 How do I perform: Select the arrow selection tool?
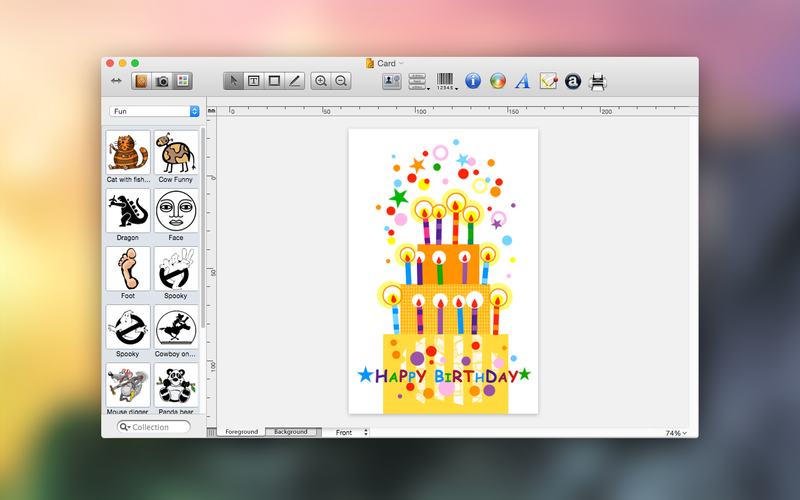pyautogui.click(x=233, y=81)
